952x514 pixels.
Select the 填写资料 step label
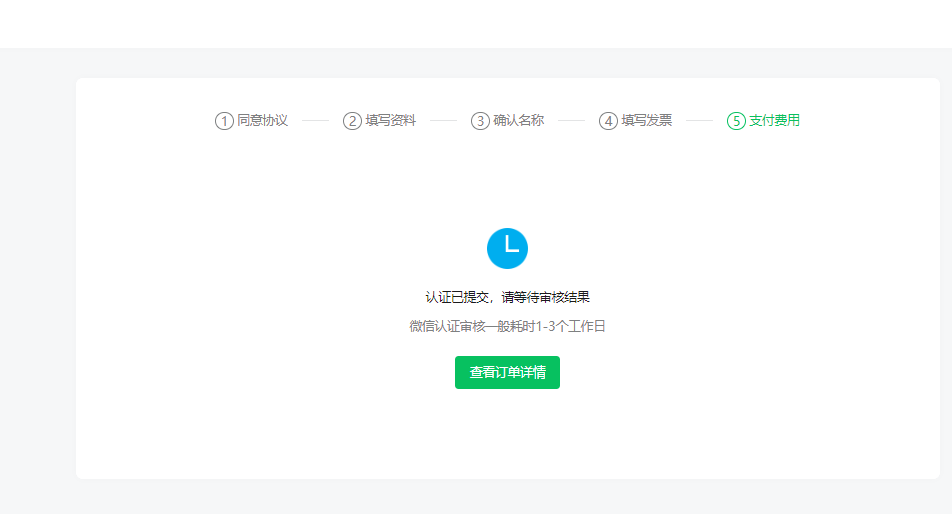pos(390,121)
